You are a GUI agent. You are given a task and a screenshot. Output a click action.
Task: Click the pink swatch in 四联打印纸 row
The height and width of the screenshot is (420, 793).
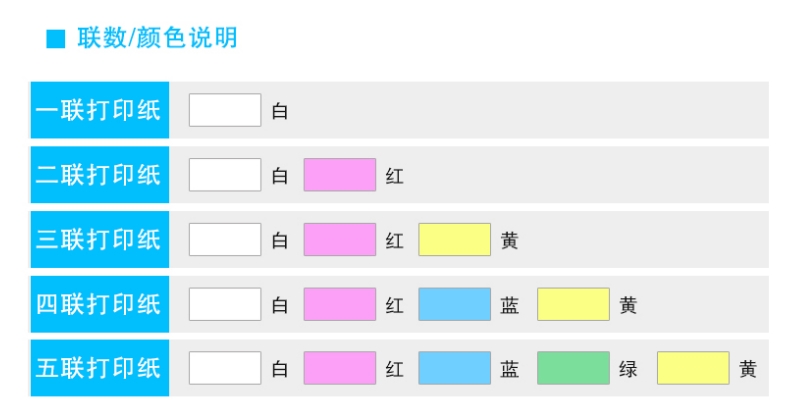340,304
